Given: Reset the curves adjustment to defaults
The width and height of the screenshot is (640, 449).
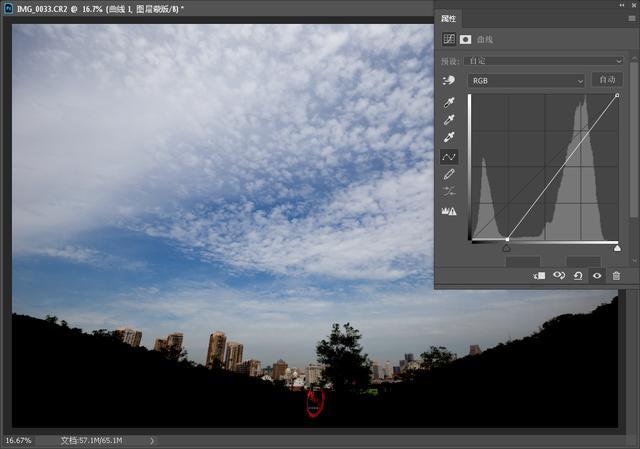Looking at the screenshot, I should pos(578,275).
